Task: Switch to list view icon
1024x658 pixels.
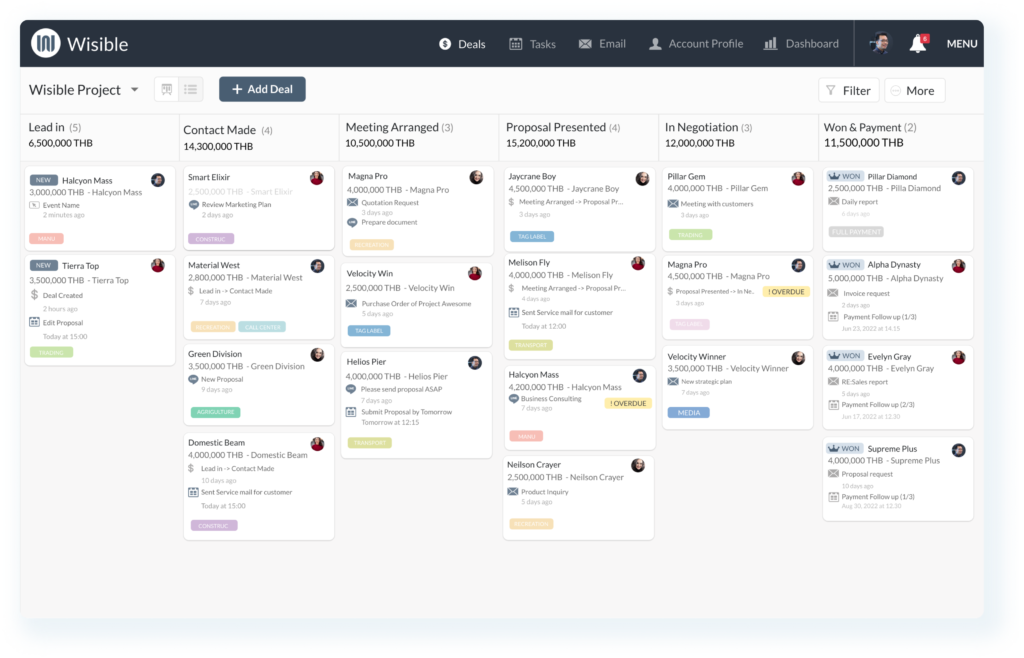Action: (x=191, y=89)
